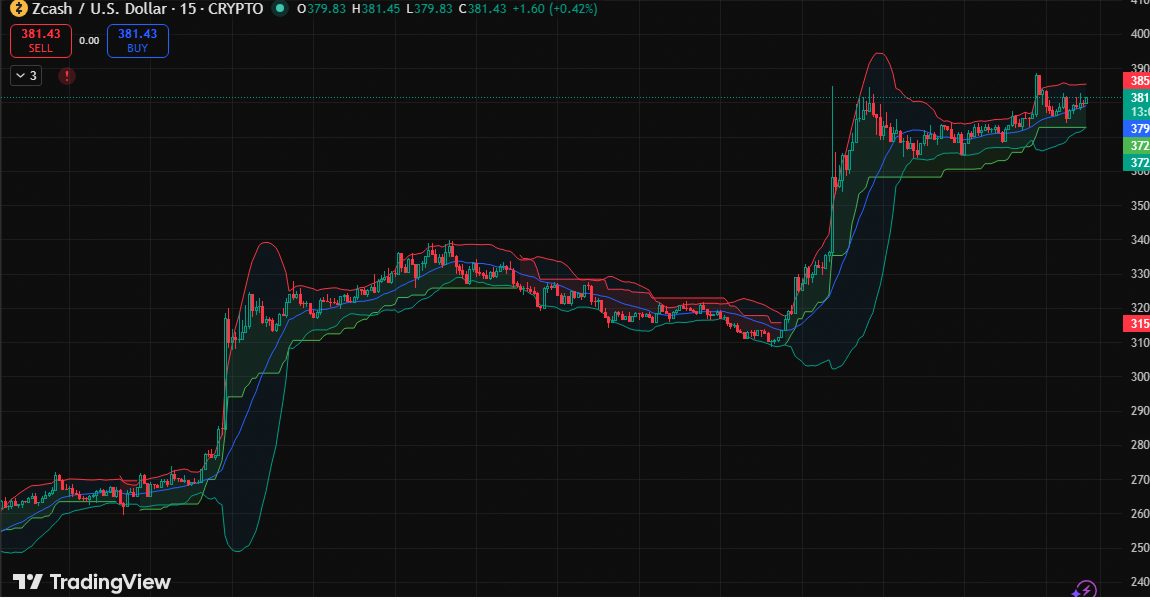Click the 280 price scale tick
Viewport: 1150px width, 600px height.
pos(1140,444)
